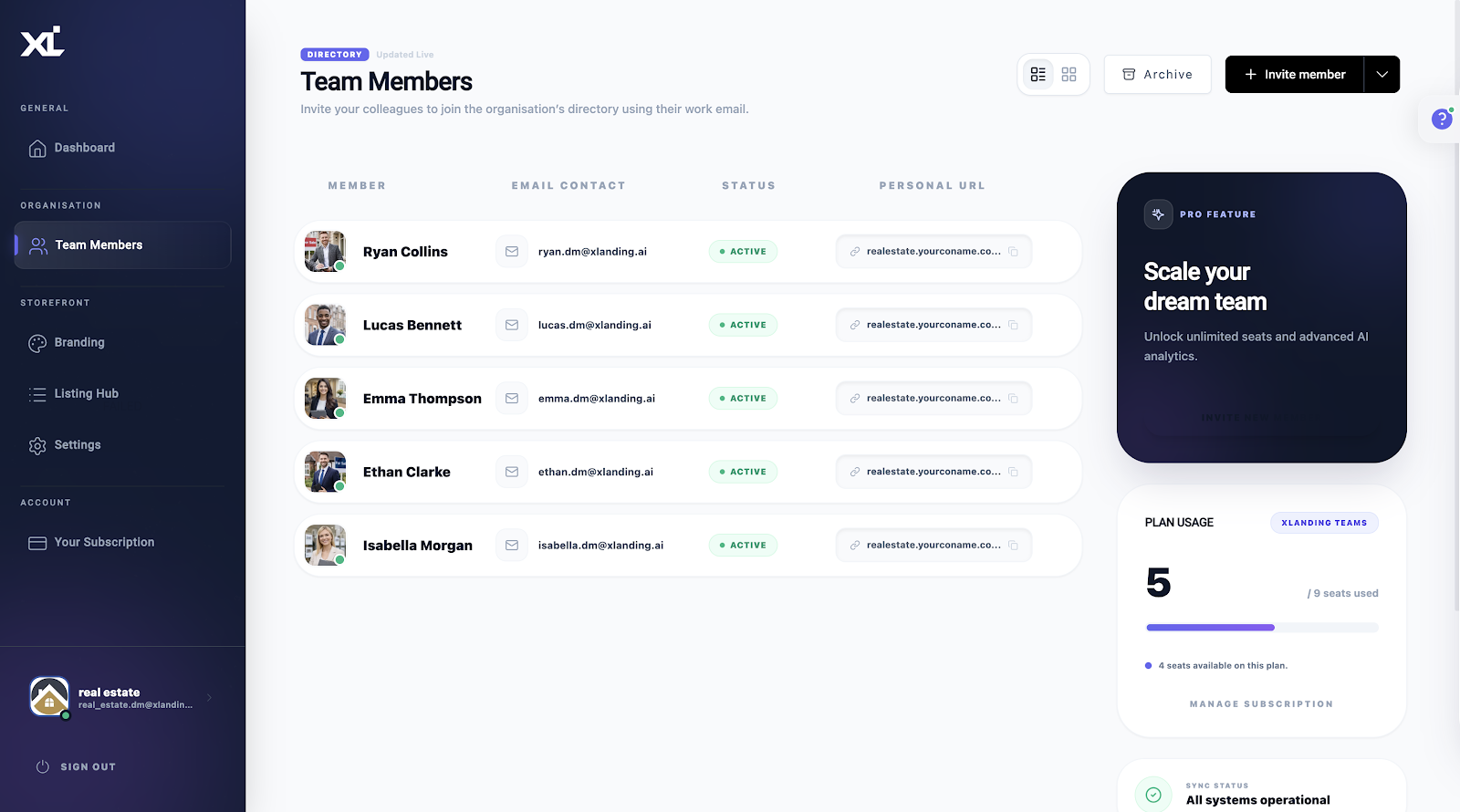Screen dimensions: 1460x812
Task: Click the PERSONAL URL column header
Action: [933, 186]
